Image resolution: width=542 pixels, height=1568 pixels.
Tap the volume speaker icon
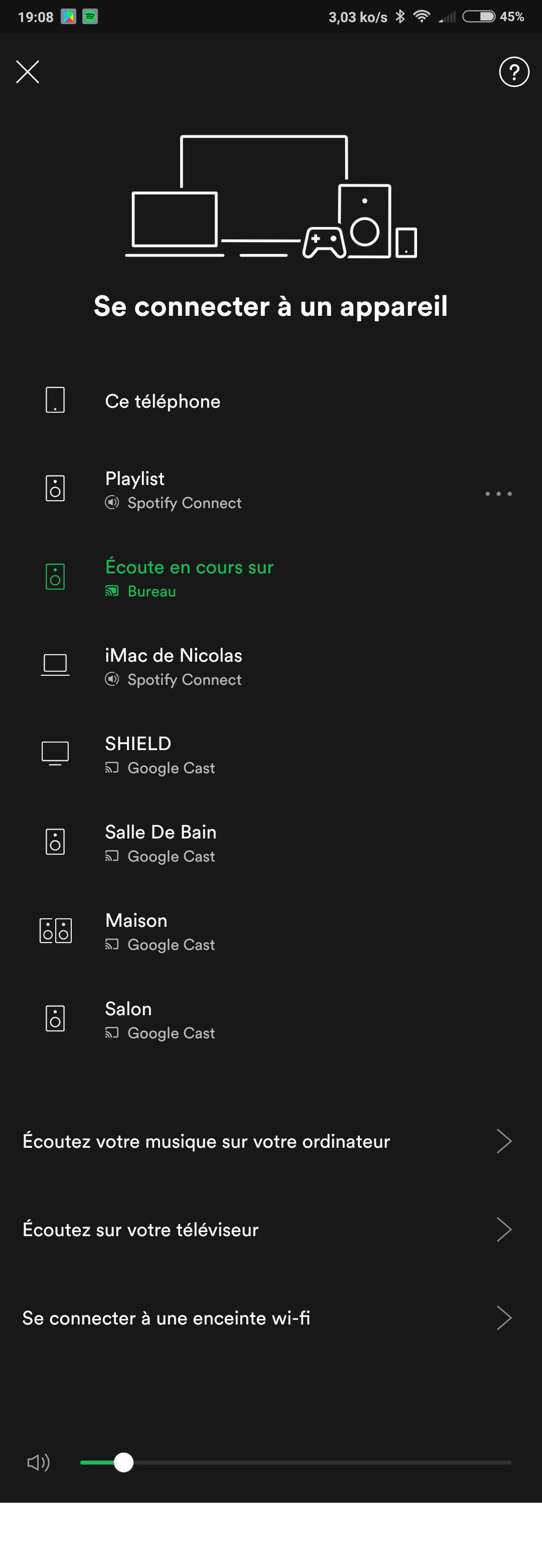pyautogui.click(x=38, y=1462)
